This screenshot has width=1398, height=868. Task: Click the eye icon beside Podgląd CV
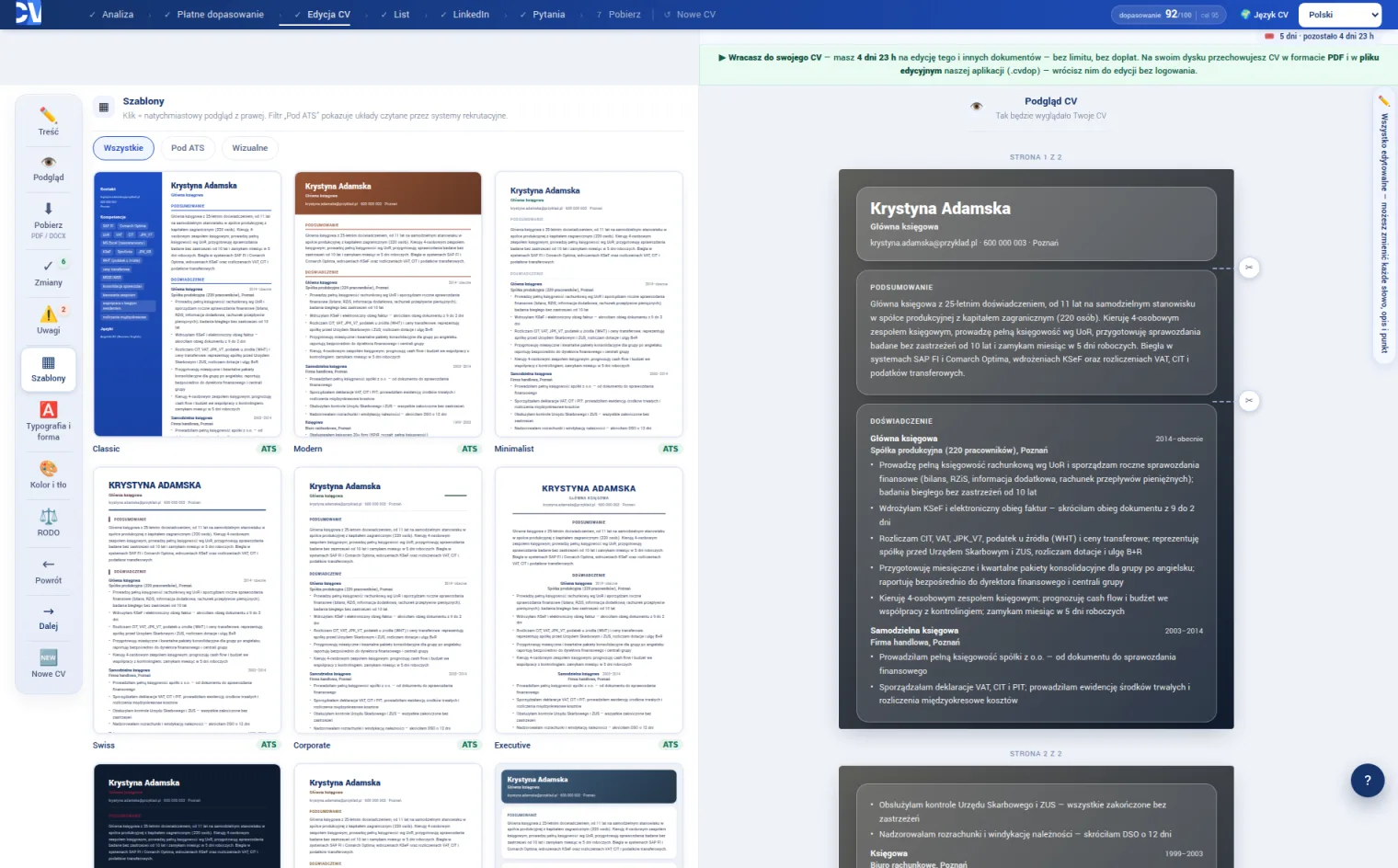coord(977,107)
